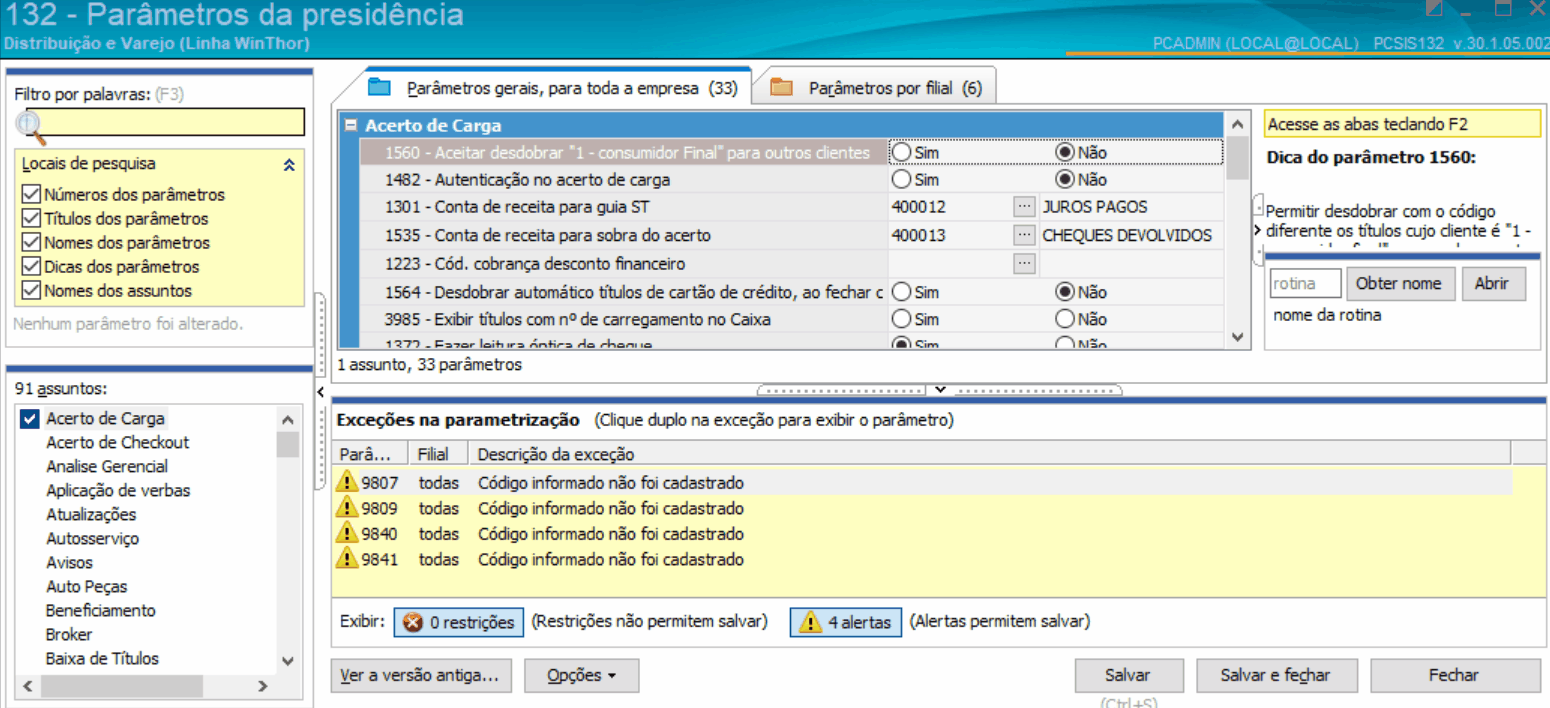Click the rotina input field
The width and height of the screenshot is (1550, 708).
pos(1306,284)
